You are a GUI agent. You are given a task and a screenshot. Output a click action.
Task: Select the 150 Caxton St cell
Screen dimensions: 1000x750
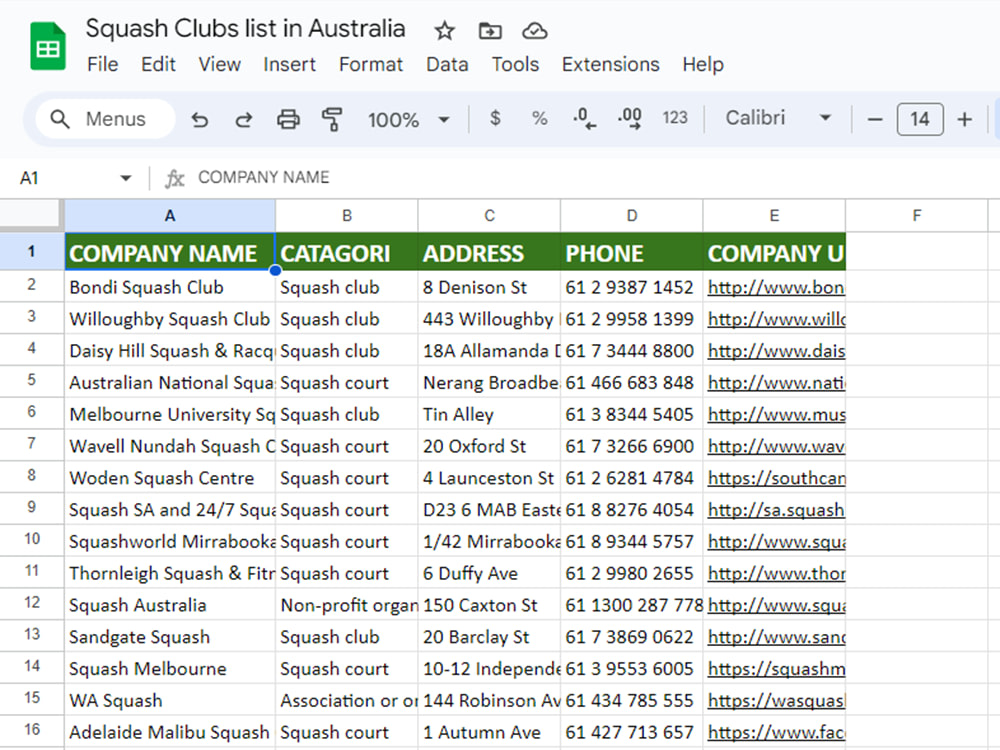(x=489, y=605)
